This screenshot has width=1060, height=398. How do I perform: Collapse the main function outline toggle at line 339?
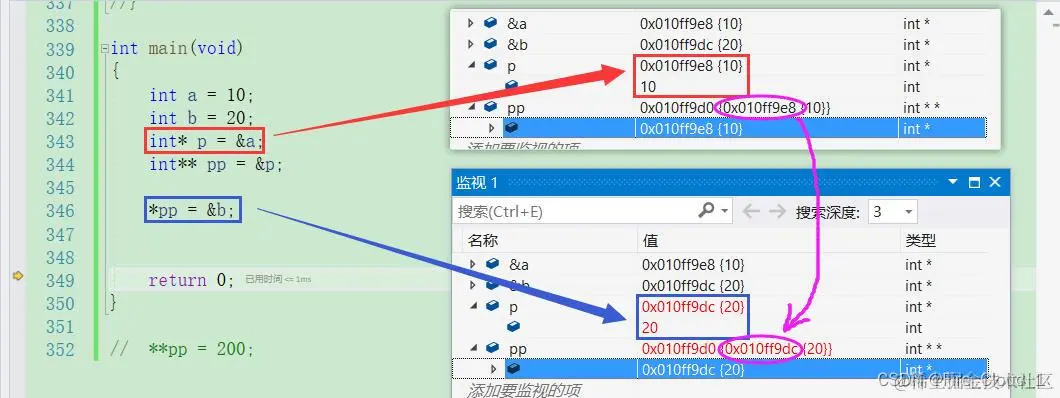point(104,49)
